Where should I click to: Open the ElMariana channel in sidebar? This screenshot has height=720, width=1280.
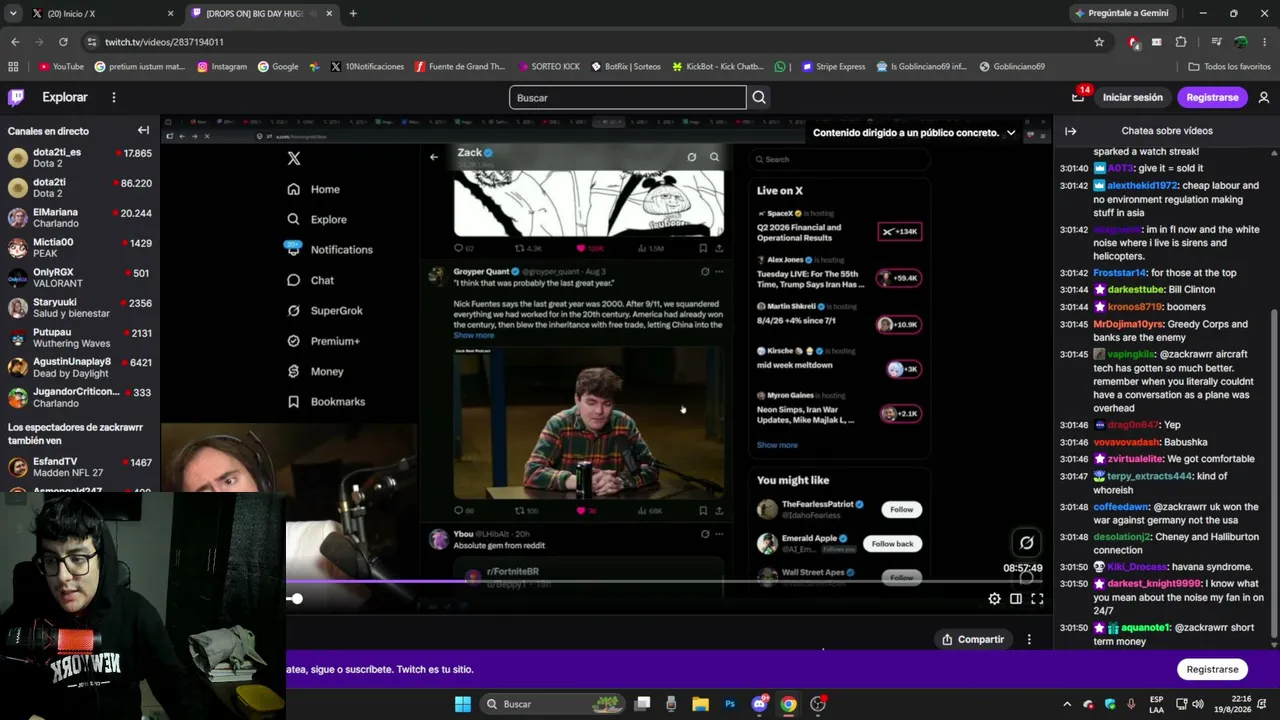click(x=80, y=218)
